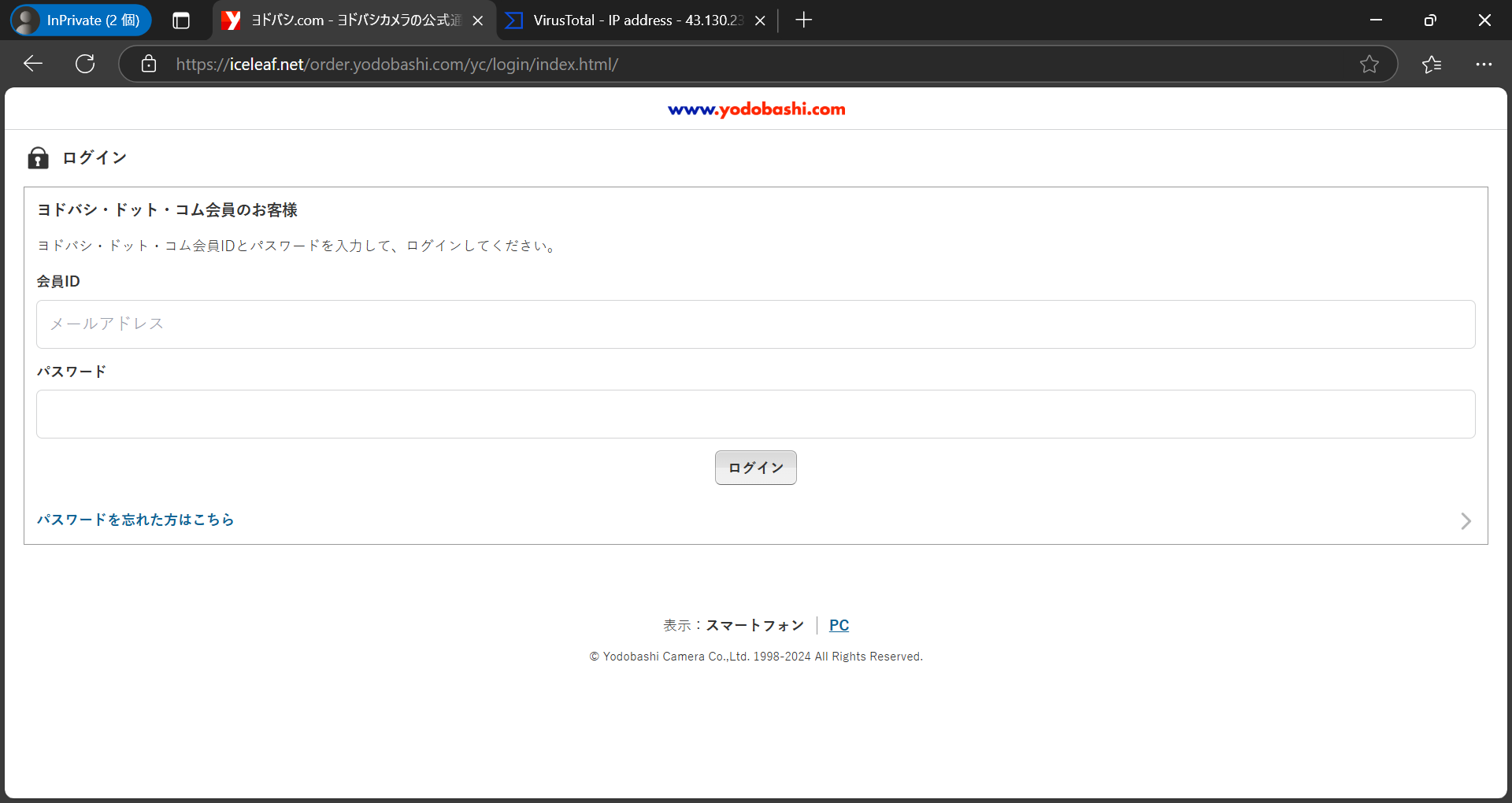Close the ヨドバシ.com tab
Image resolution: width=1512 pixels, height=803 pixels.
(x=477, y=20)
